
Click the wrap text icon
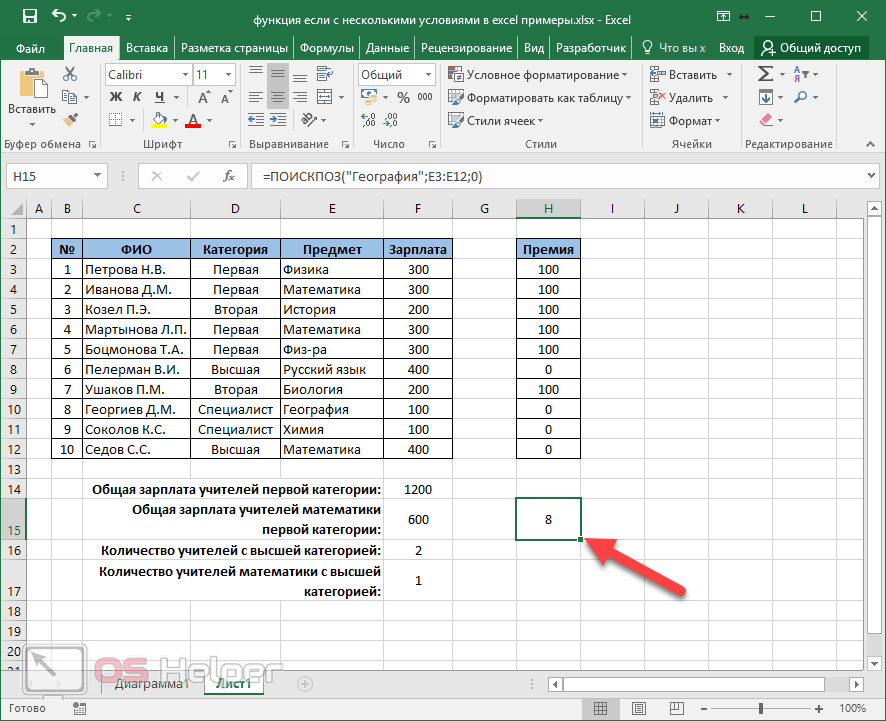(325, 74)
